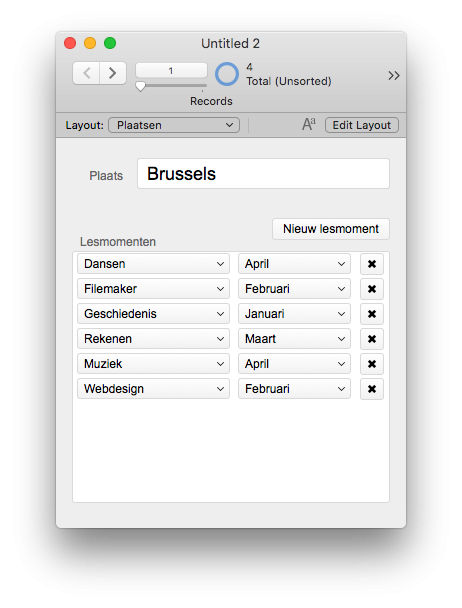Go to the previous record arrow
The width and height of the screenshot is (462, 608).
point(87,73)
